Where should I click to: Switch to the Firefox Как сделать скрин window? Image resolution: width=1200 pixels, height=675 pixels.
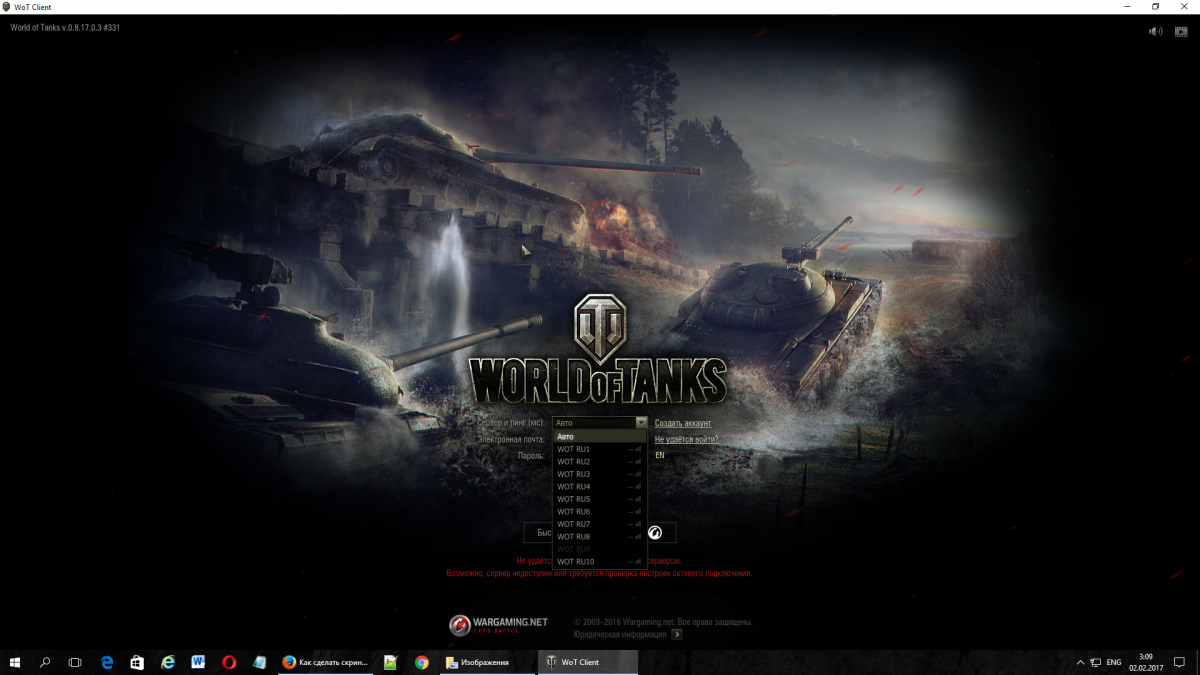(325, 662)
